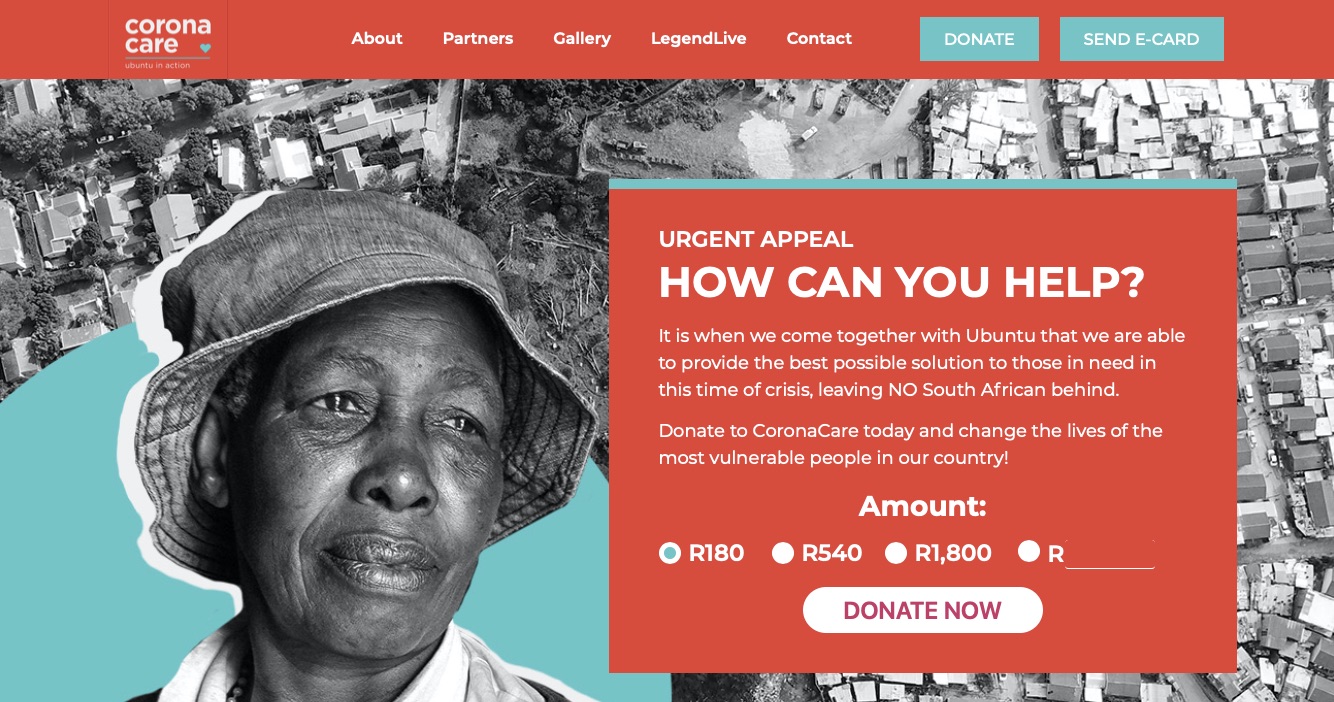Click the Donate to CoronaCare today paragraph
Screen dimensions: 1334x702
[x=910, y=444]
